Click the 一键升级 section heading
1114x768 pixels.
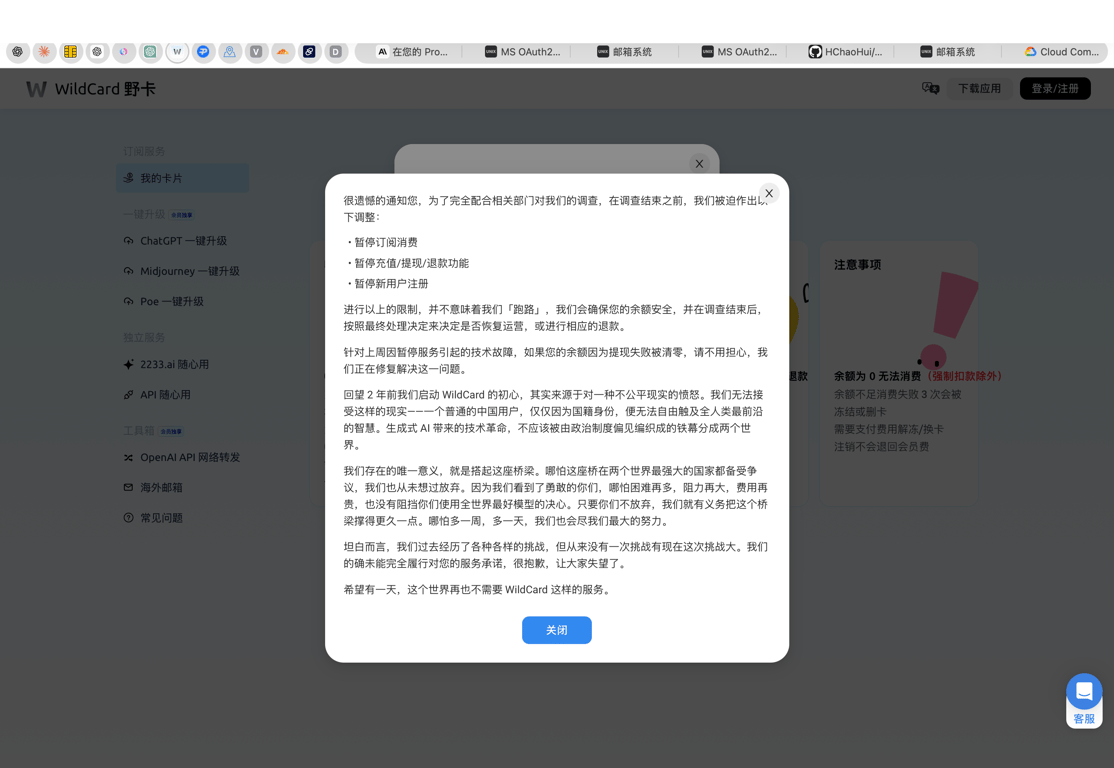[144, 214]
